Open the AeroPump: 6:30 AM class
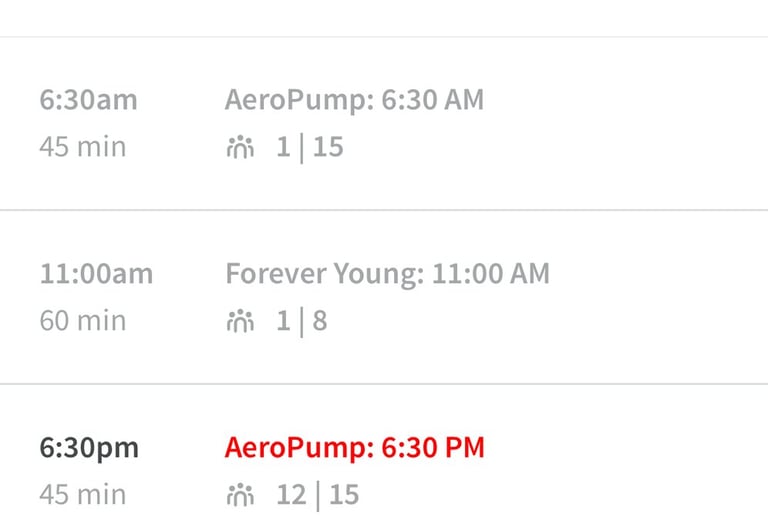 [354, 100]
